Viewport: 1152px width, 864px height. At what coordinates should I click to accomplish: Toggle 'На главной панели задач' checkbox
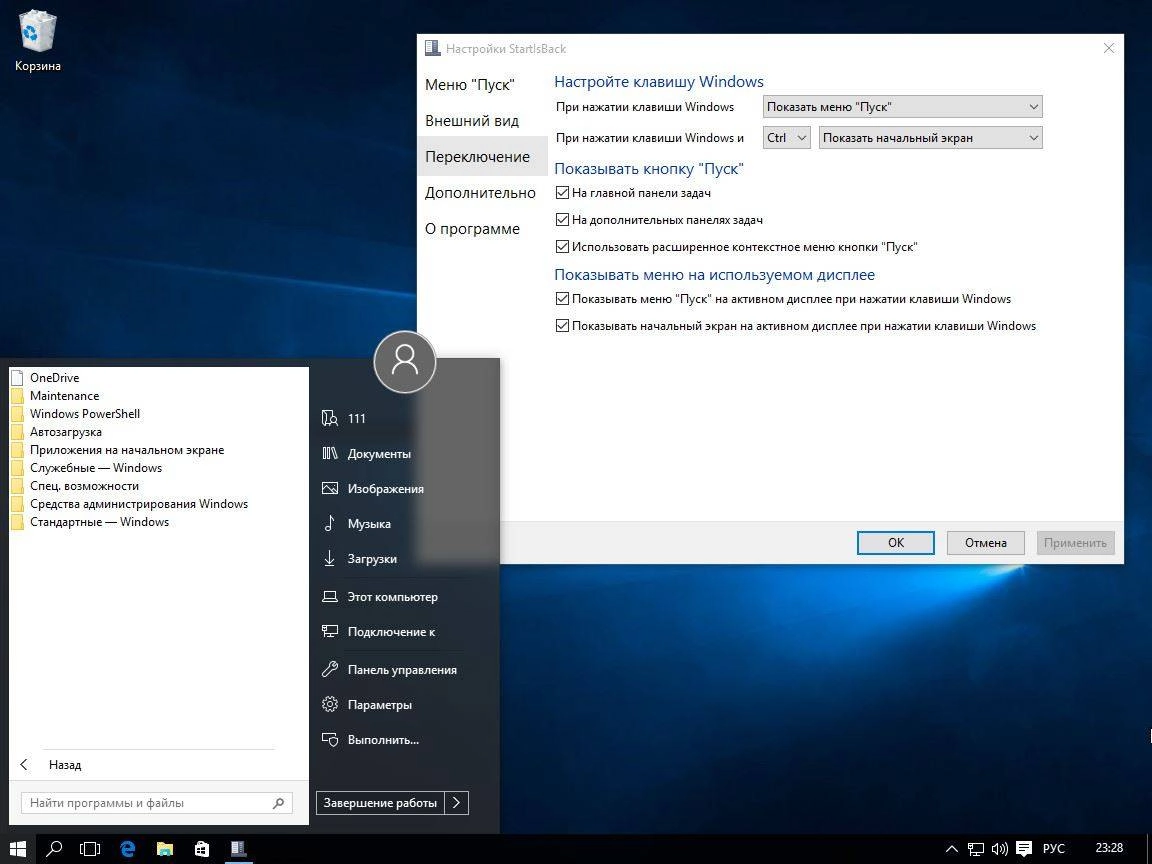562,192
